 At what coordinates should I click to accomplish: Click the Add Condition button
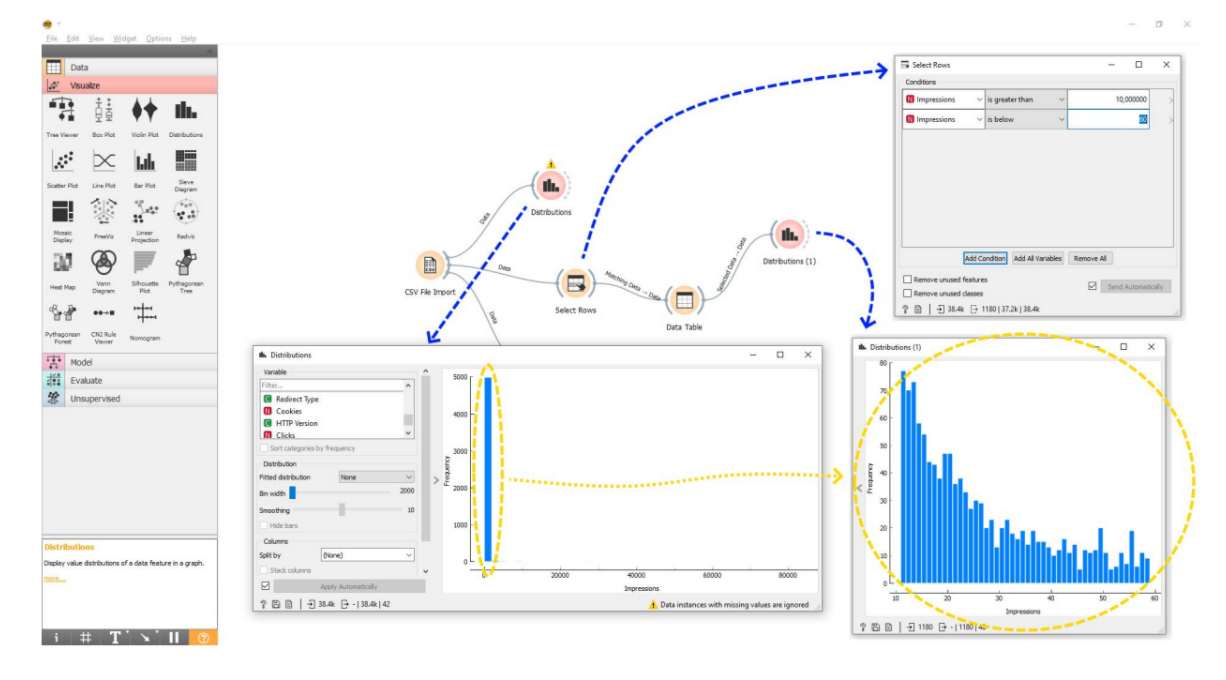[x=984, y=258]
